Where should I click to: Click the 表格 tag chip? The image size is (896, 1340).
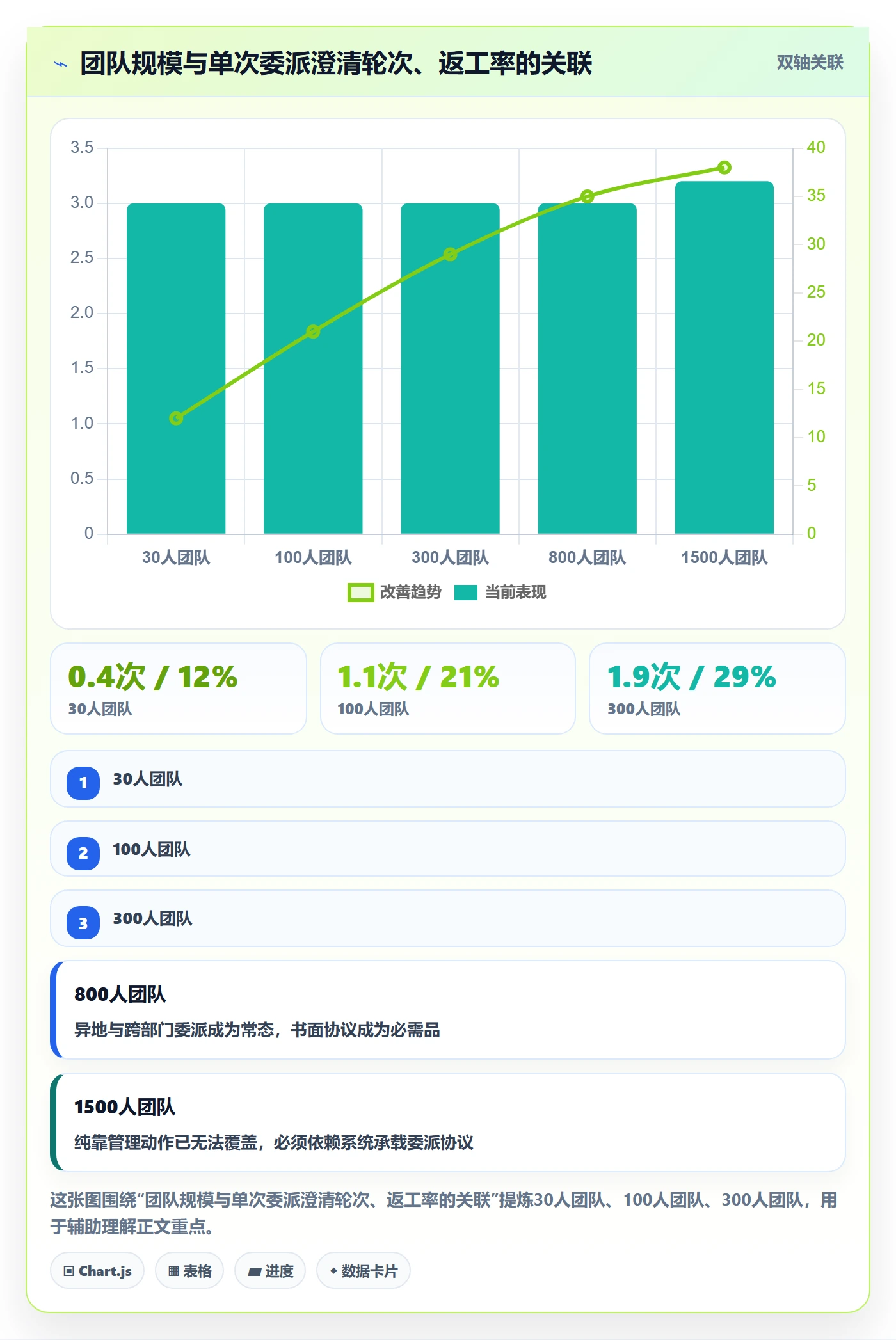[x=189, y=1271]
